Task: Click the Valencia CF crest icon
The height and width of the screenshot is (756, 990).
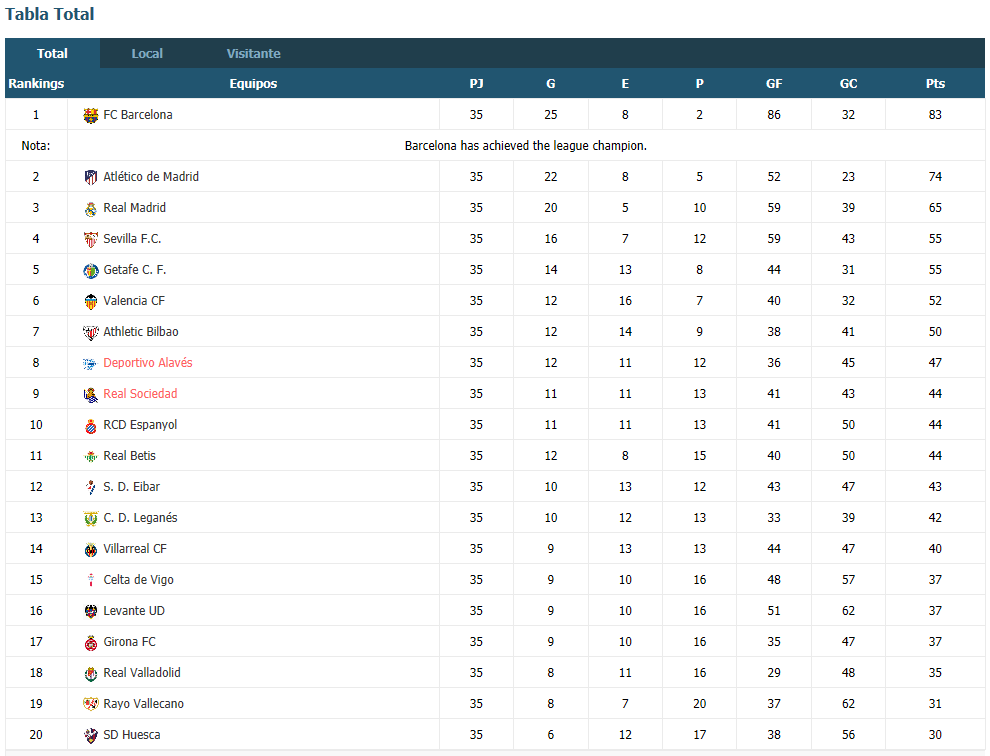Action: 91,301
